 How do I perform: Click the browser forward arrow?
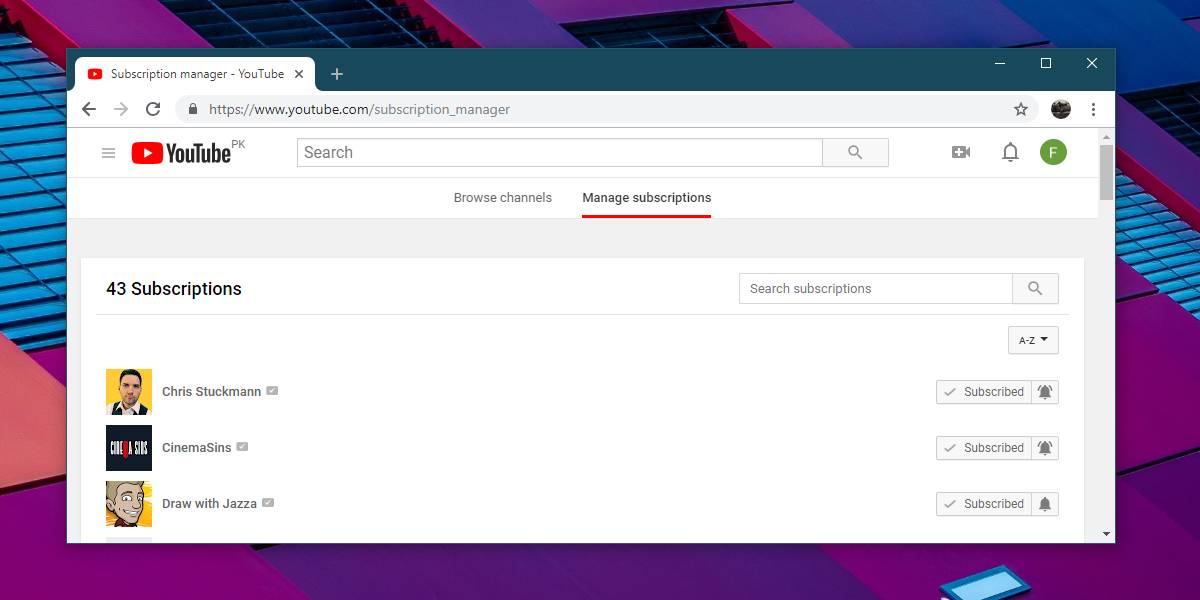coord(121,109)
